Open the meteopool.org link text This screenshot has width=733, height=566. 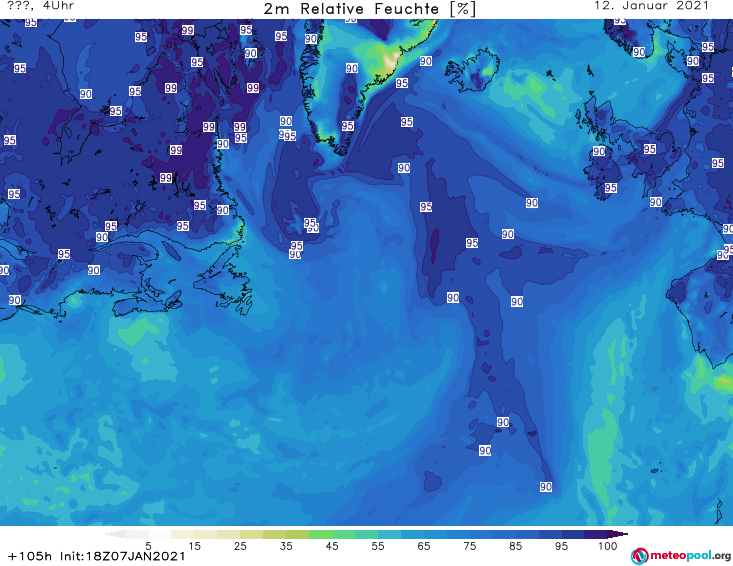tap(690, 556)
